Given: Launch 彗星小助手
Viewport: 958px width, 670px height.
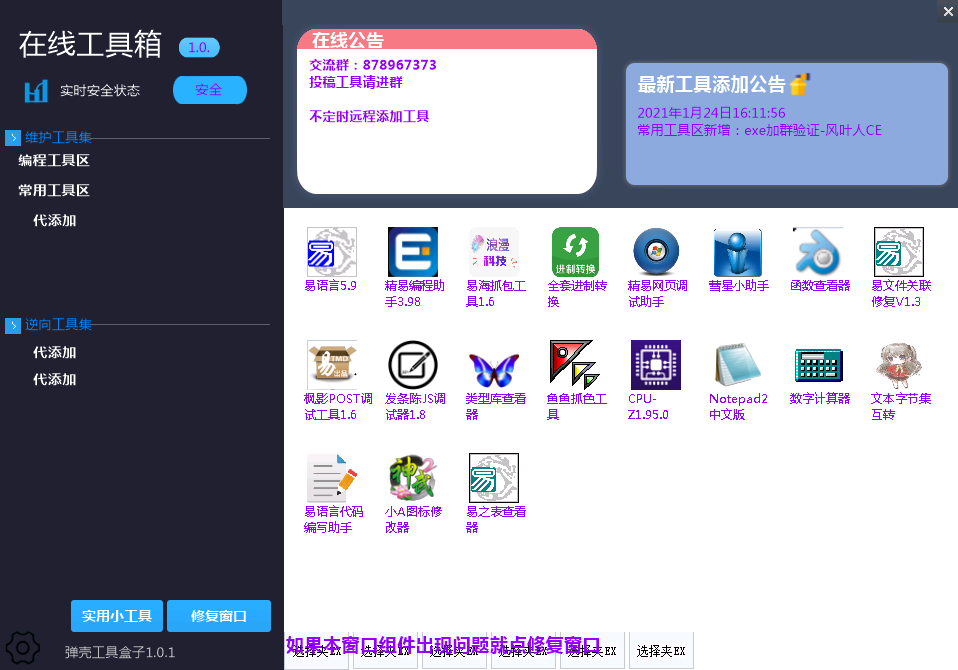Looking at the screenshot, I should coord(737,252).
